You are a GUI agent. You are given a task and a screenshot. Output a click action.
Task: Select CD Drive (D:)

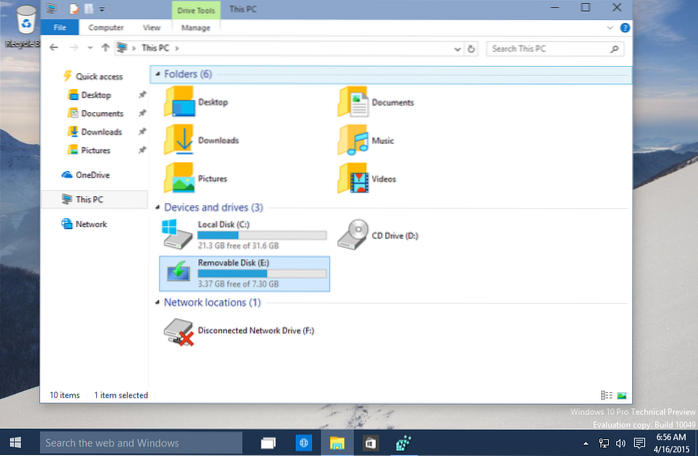point(378,235)
